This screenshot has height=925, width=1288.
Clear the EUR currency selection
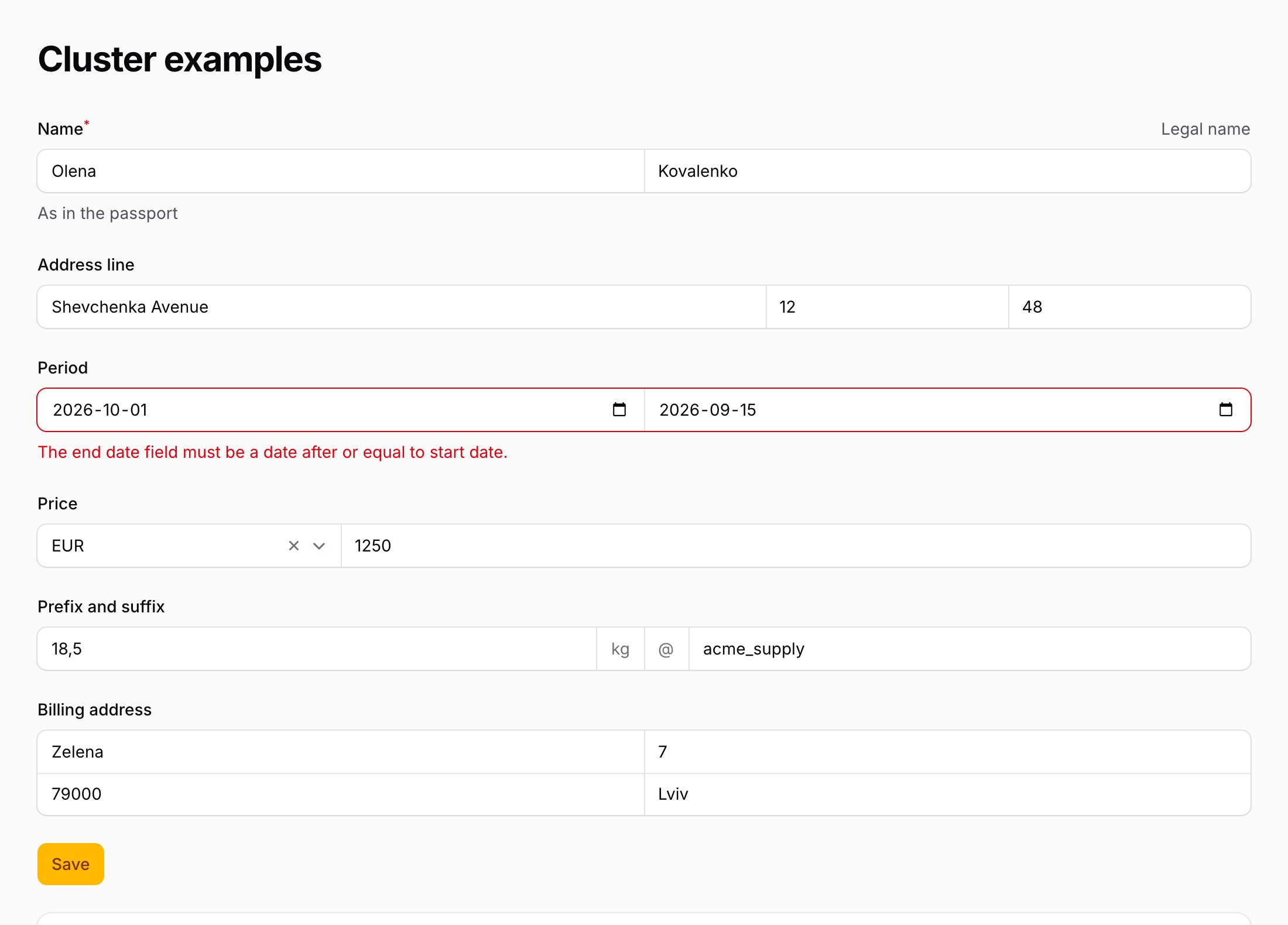coord(294,546)
